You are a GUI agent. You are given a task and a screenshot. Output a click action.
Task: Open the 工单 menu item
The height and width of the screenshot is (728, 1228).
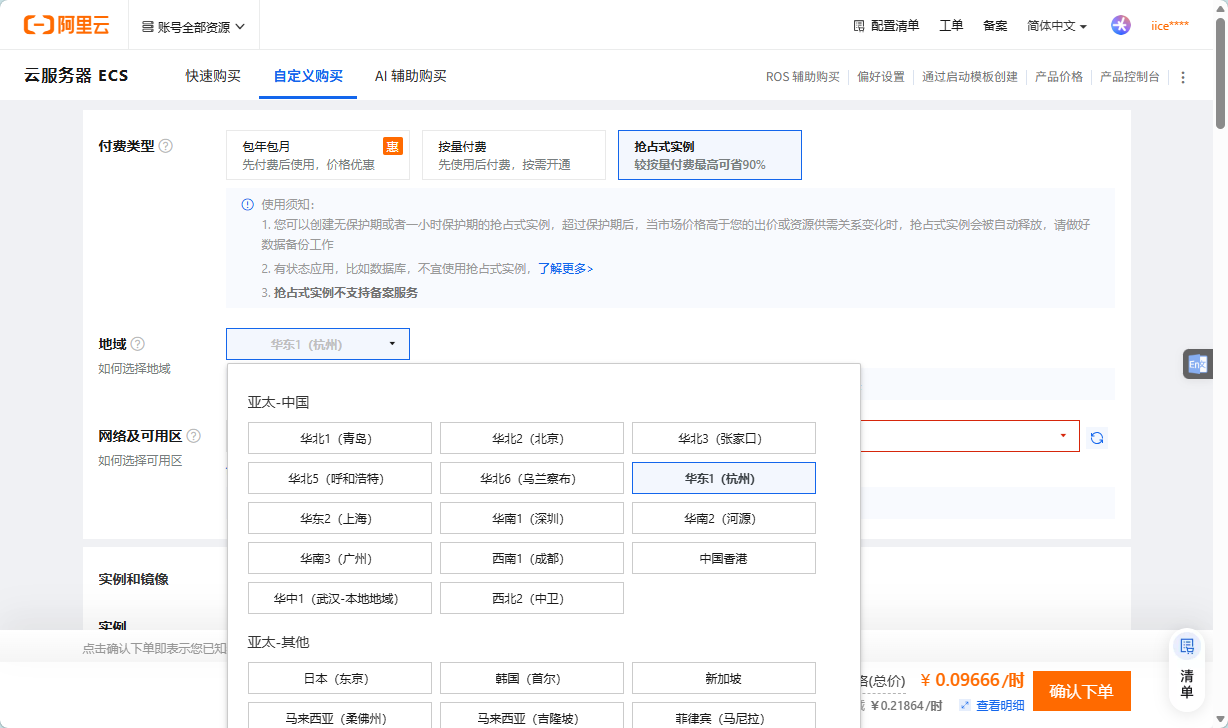click(951, 26)
